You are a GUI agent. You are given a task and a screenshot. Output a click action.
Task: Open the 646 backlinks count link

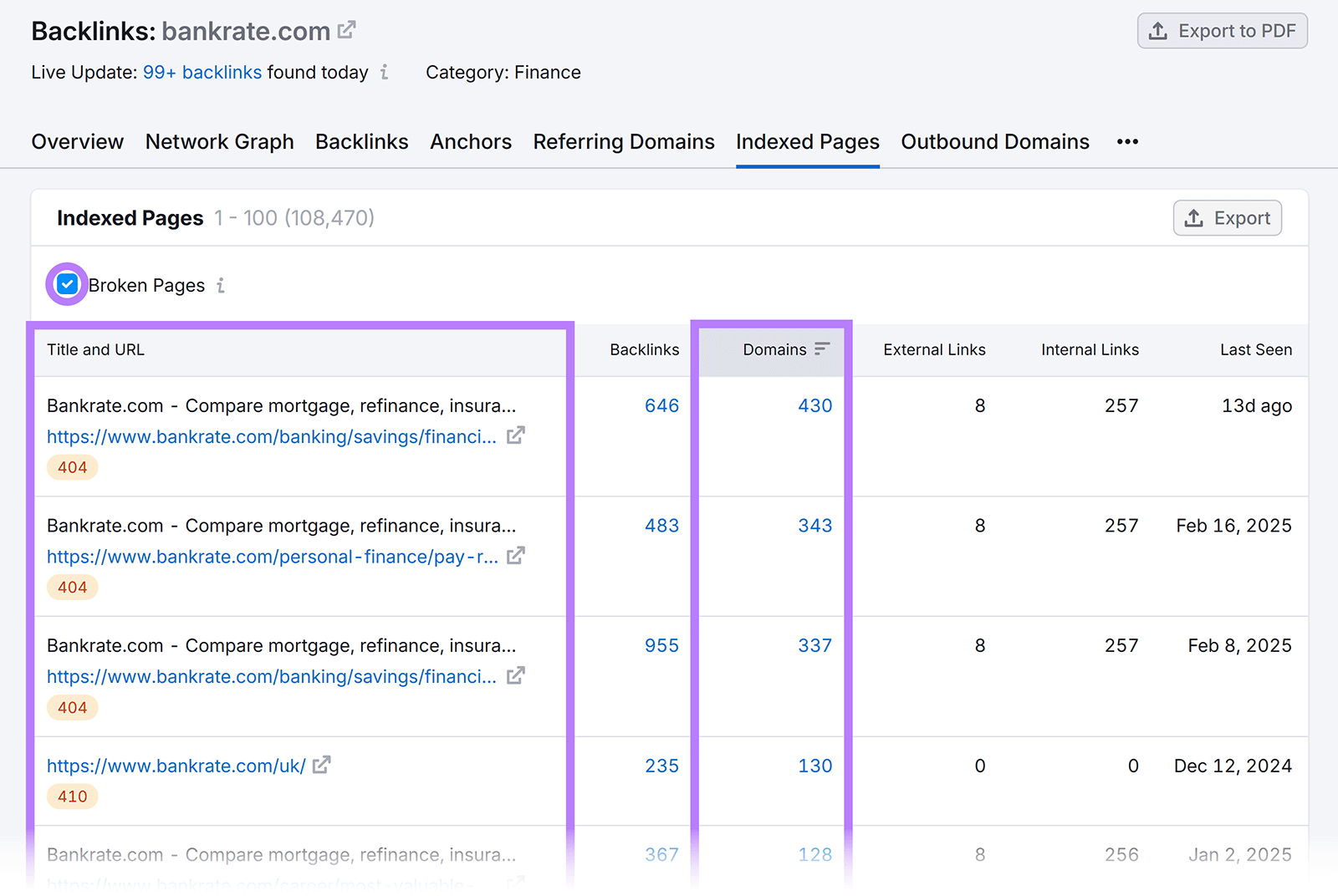point(661,405)
